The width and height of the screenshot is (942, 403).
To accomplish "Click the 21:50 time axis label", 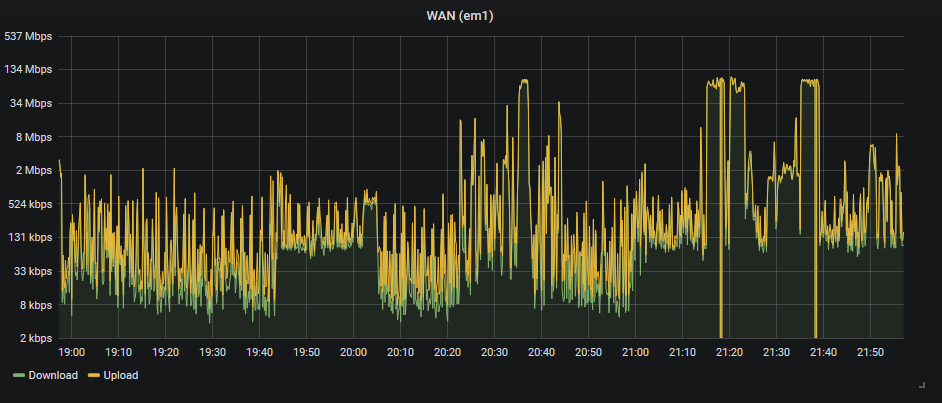I will [870, 353].
